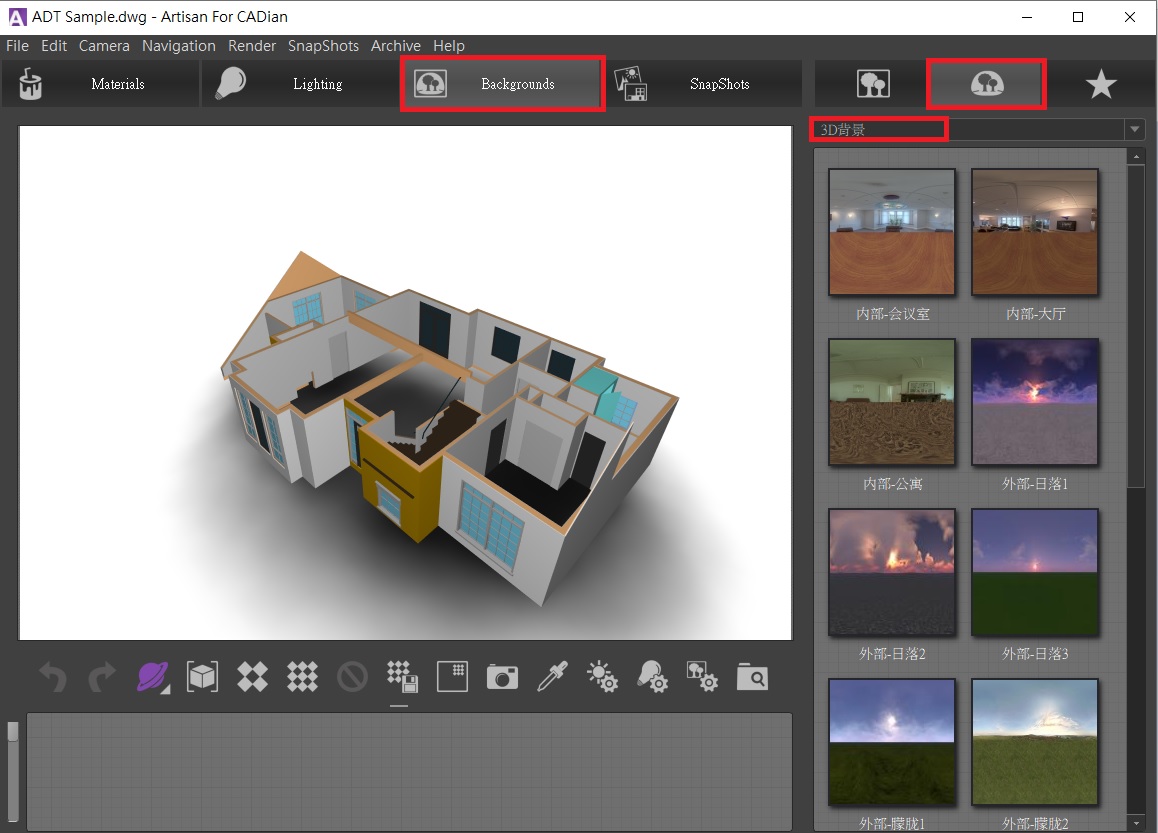This screenshot has height=833, width=1158.
Task: Open the SnapShots tab
Action: point(705,85)
